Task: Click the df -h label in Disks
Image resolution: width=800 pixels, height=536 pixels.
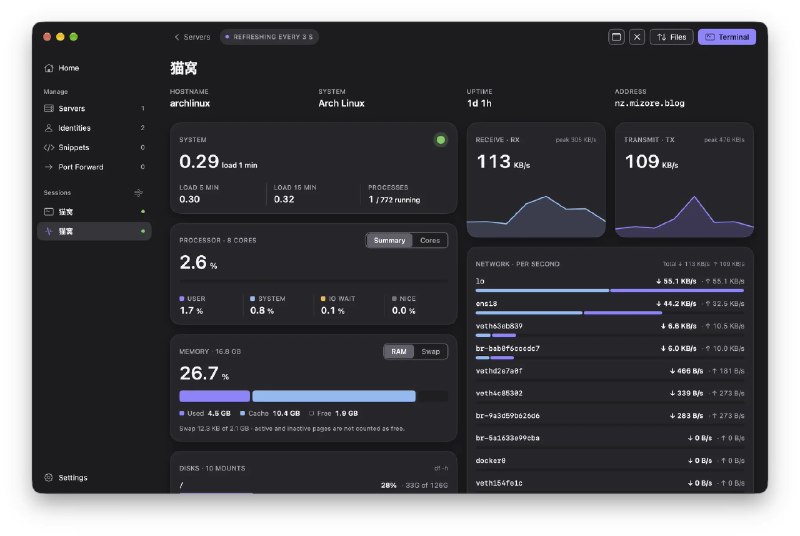Action: click(x=441, y=468)
